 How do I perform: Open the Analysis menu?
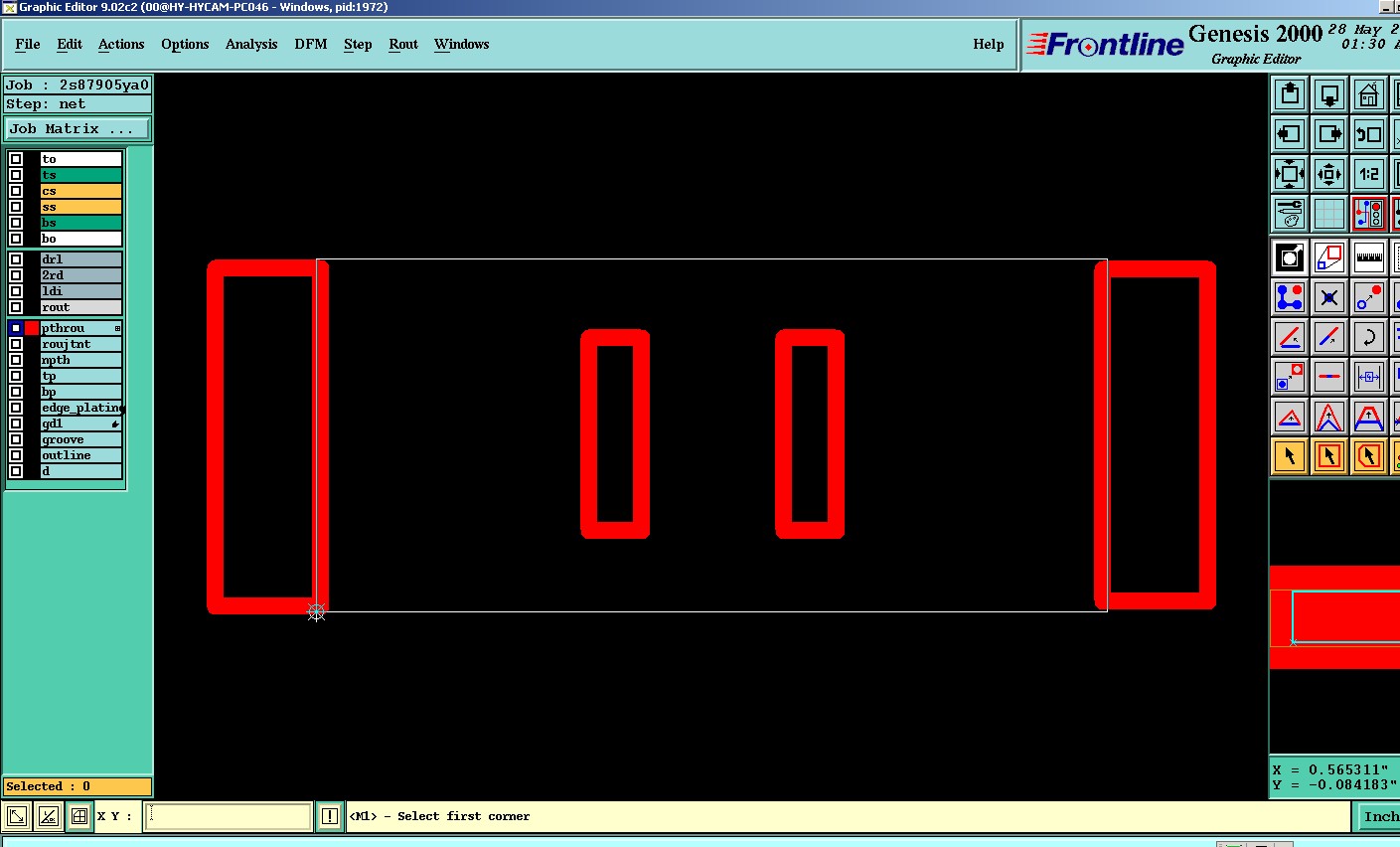tap(251, 44)
